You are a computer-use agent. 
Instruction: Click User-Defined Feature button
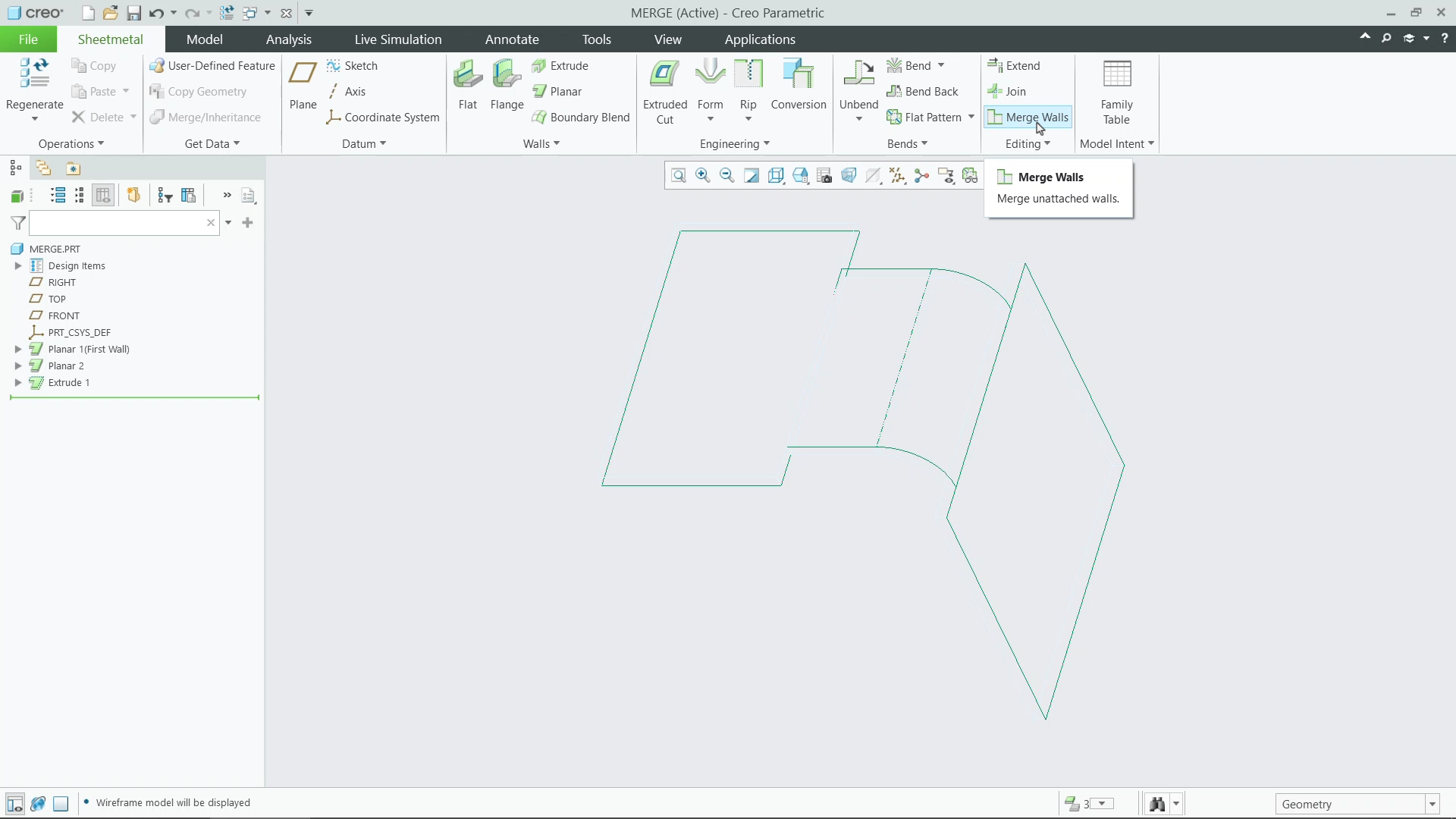(x=212, y=66)
